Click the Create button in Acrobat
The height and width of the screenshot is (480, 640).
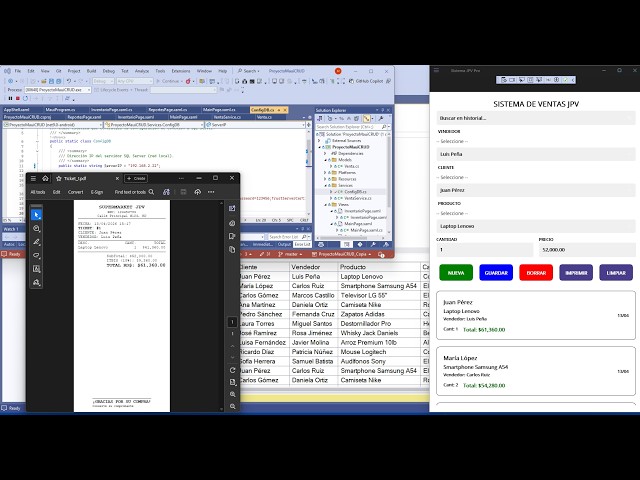point(136,178)
